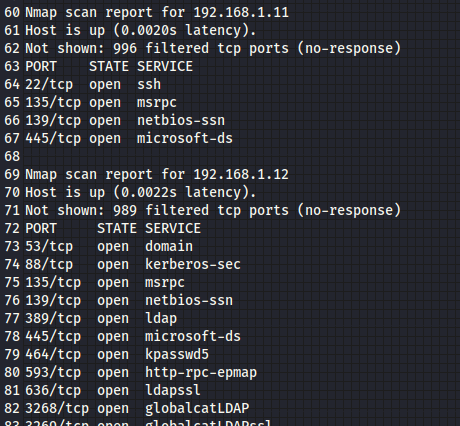Click the 'kpasswd5' service text
The width and height of the screenshot is (460, 426).
coord(177,355)
